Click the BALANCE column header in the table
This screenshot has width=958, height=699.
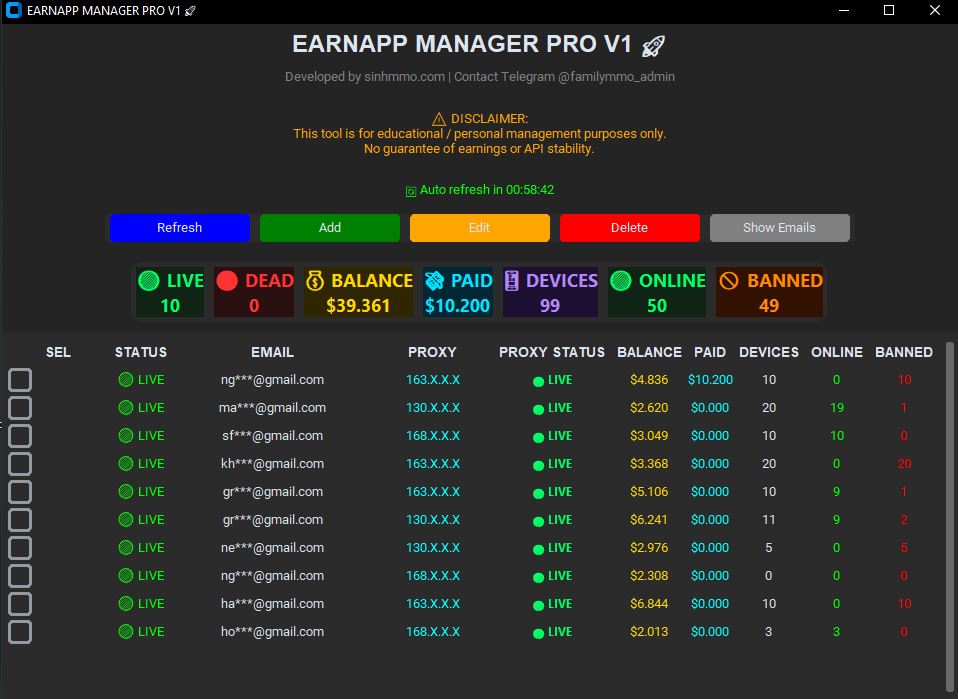pyautogui.click(x=649, y=352)
